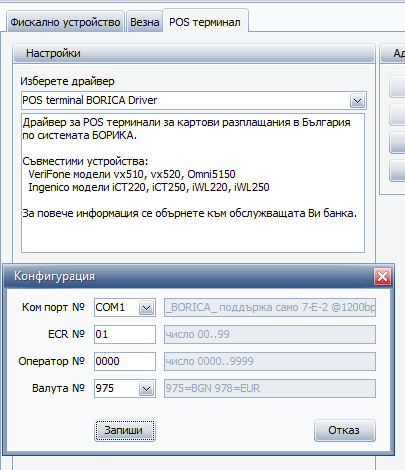The height and width of the screenshot is (470, 405).
Task: Click the VeriFone models text line
Action: point(132,174)
